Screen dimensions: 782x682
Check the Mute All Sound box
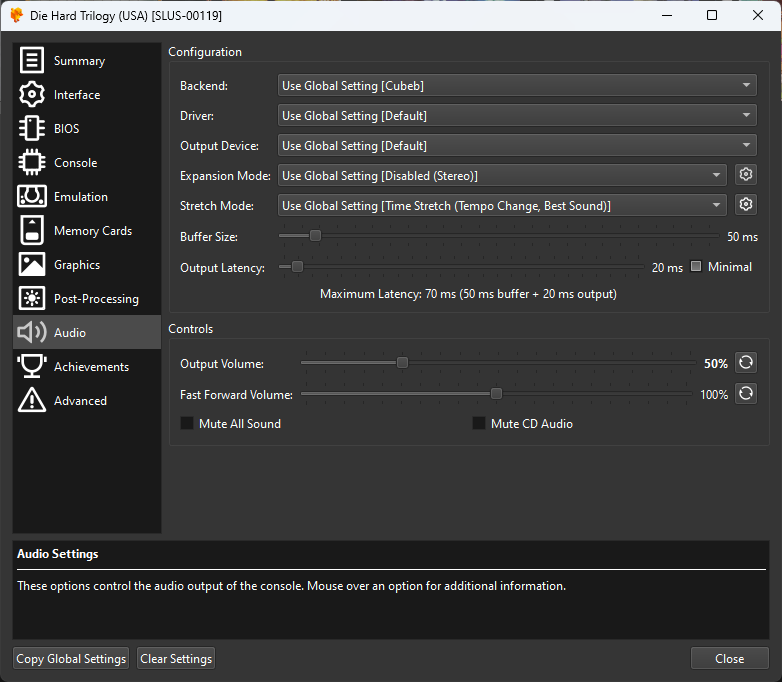point(187,424)
